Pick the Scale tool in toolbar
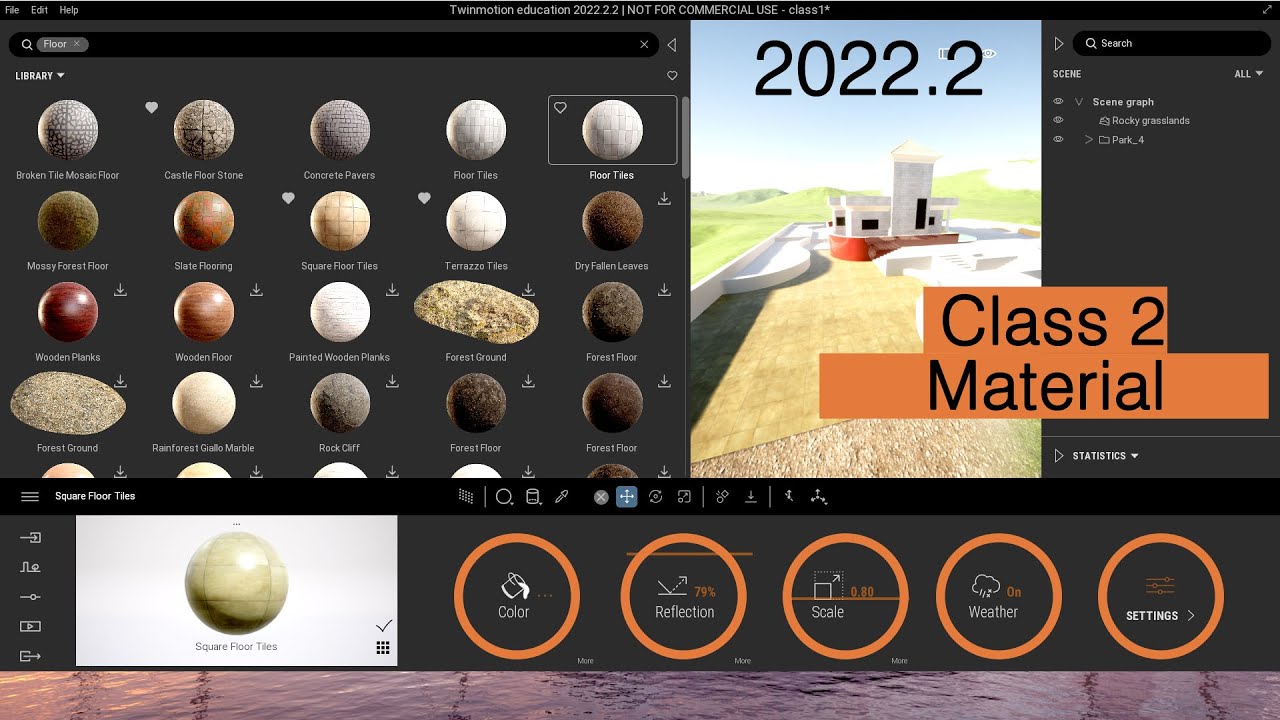 [x=684, y=497]
